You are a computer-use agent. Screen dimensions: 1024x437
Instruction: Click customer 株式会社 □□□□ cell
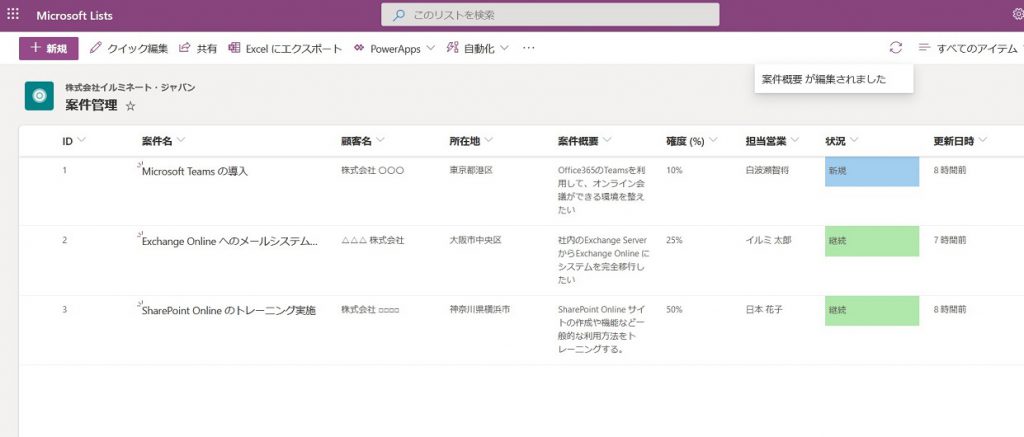pos(370,309)
